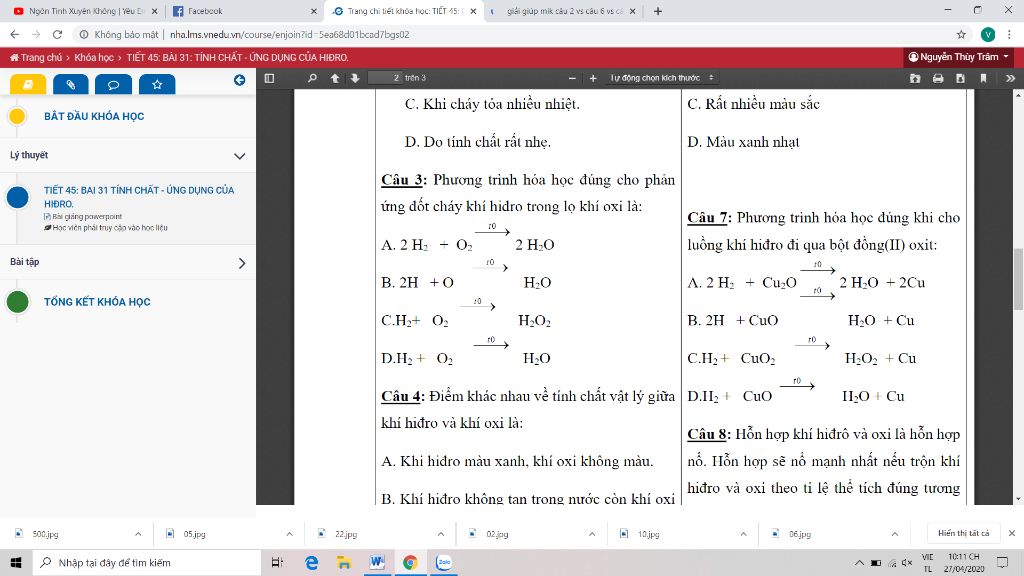The image size is (1024, 576).
Task: Open File Explorer from the taskbar
Action: point(344,562)
